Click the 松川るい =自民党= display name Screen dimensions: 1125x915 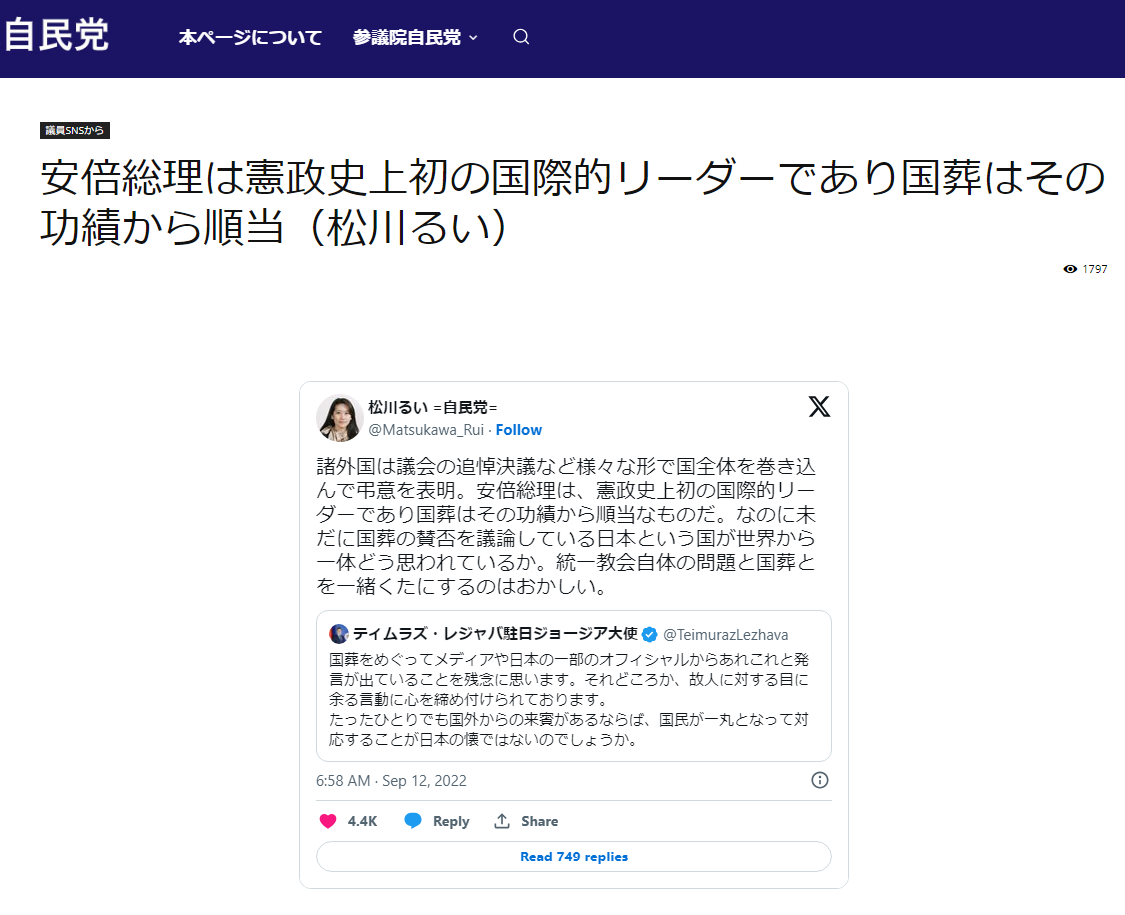[x=433, y=408]
